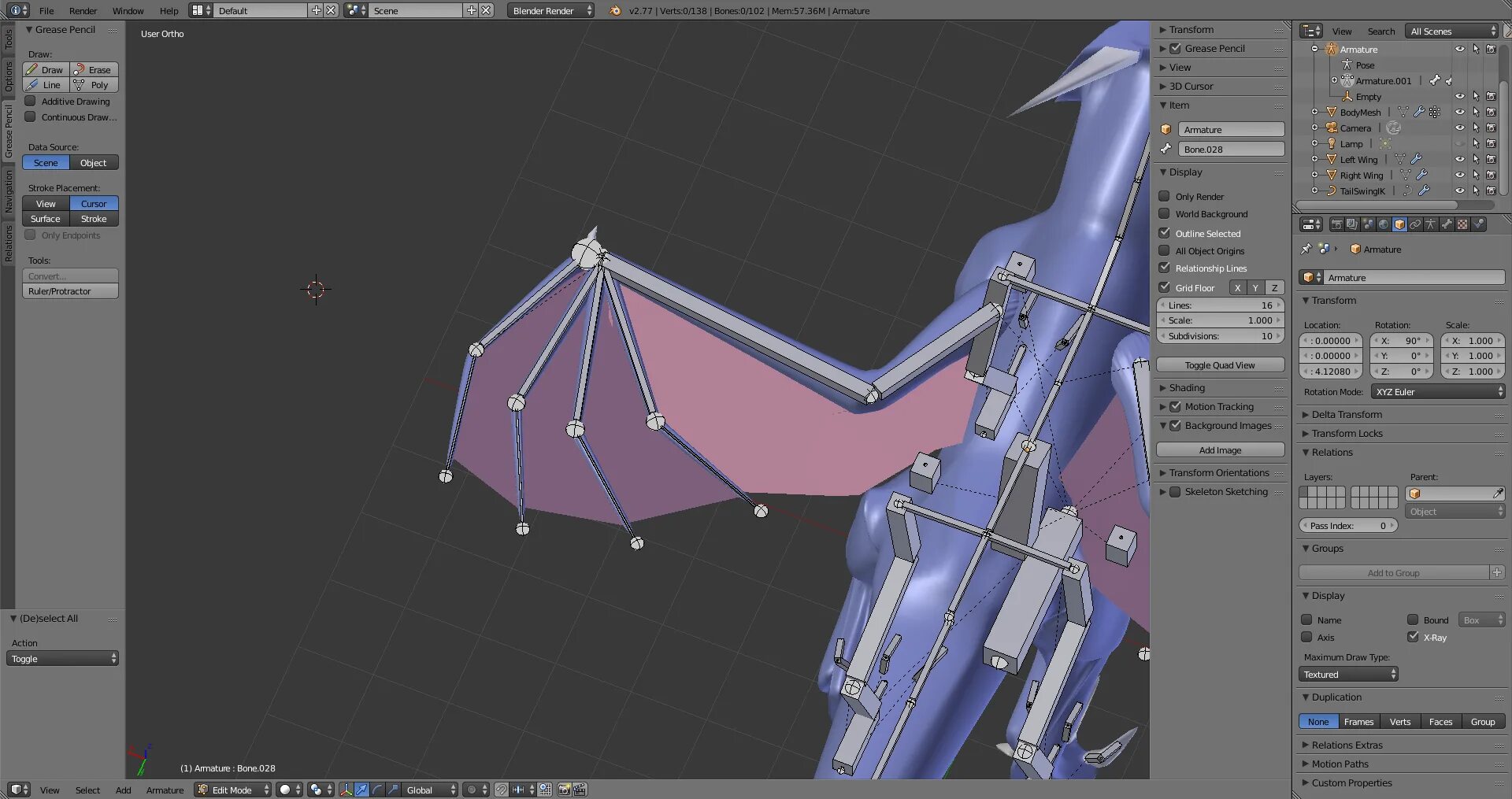
Task: Open the Object properties tab
Action: coord(1399,224)
